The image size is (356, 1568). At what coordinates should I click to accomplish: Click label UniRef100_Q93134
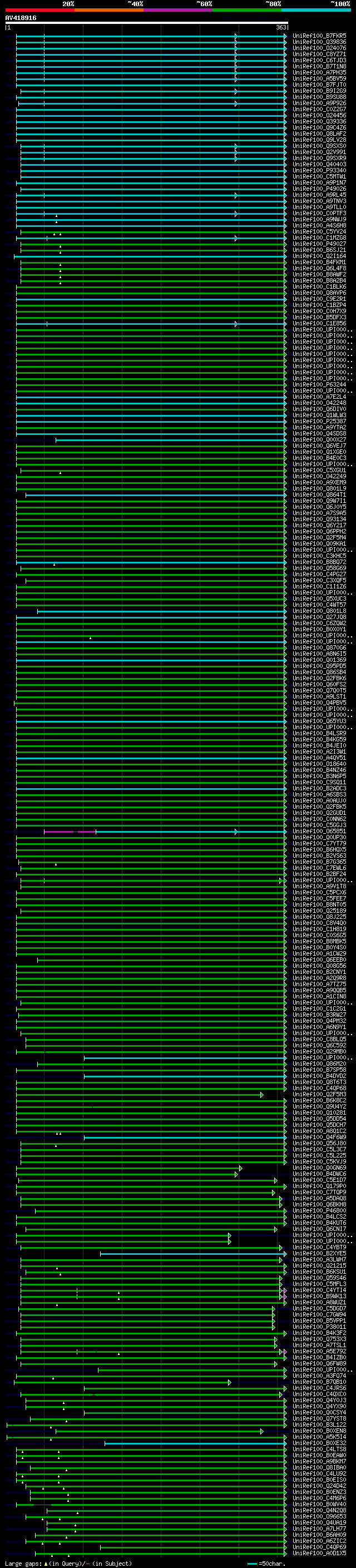coord(319,519)
